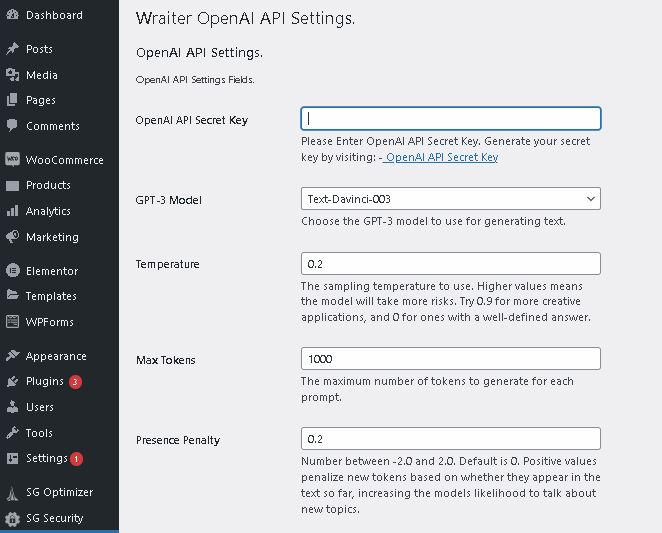Open WooCommerce via its Woo icon
This screenshot has width=662, height=533.
click(x=12, y=159)
